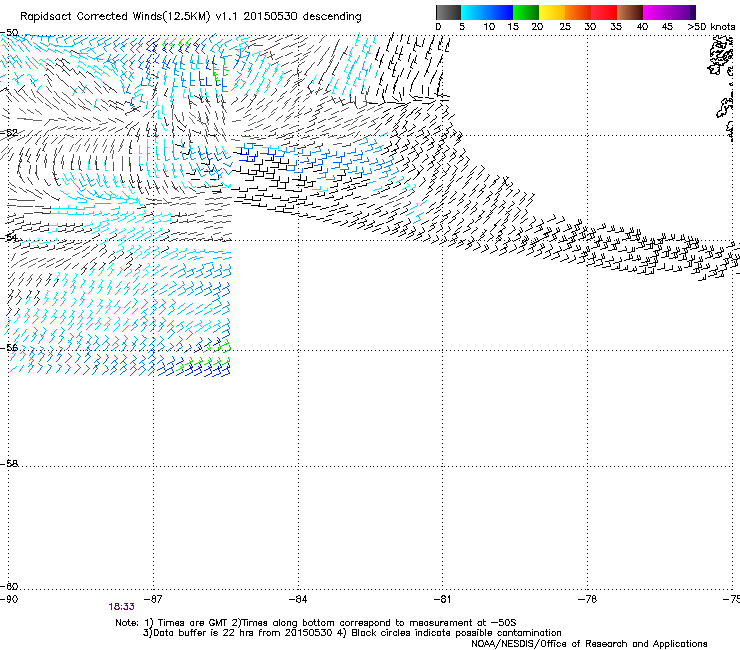Click the '-56' latitude axis label
The width and height of the screenshot is (740, 650).
pyautogui.click(x=9, y=348)
